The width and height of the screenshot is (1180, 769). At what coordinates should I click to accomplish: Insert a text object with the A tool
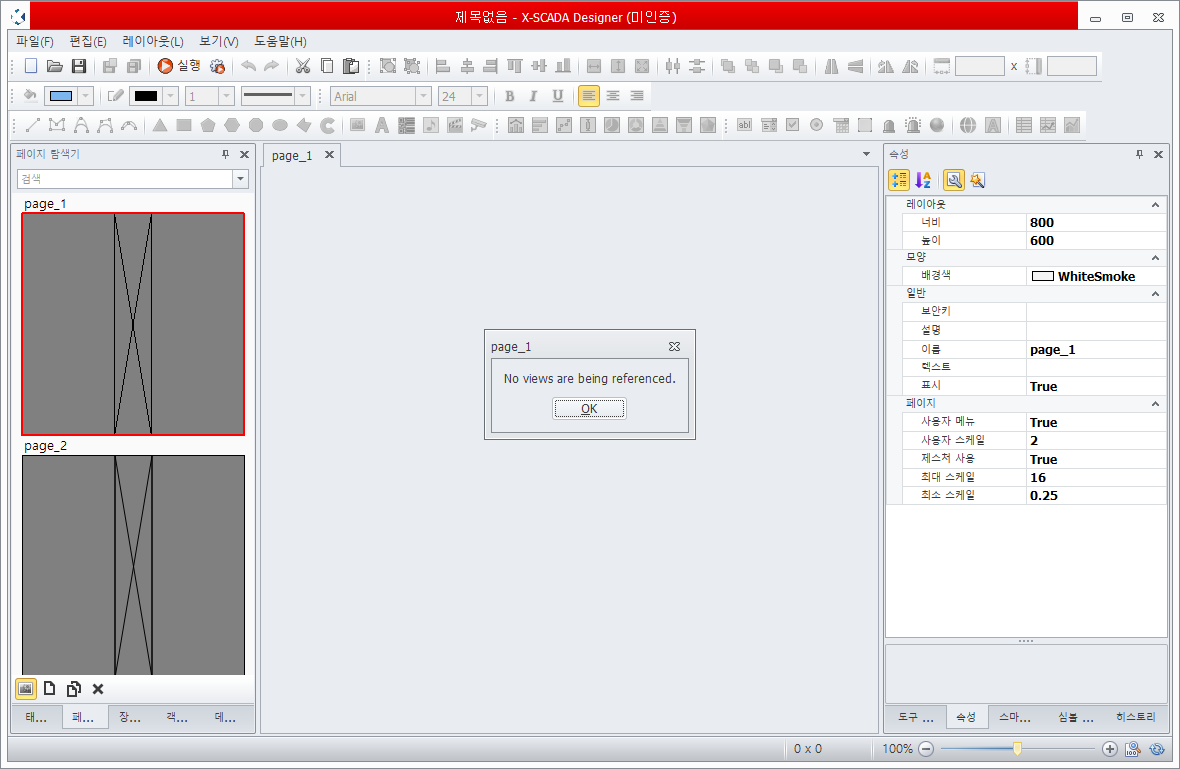coord(382,125)
